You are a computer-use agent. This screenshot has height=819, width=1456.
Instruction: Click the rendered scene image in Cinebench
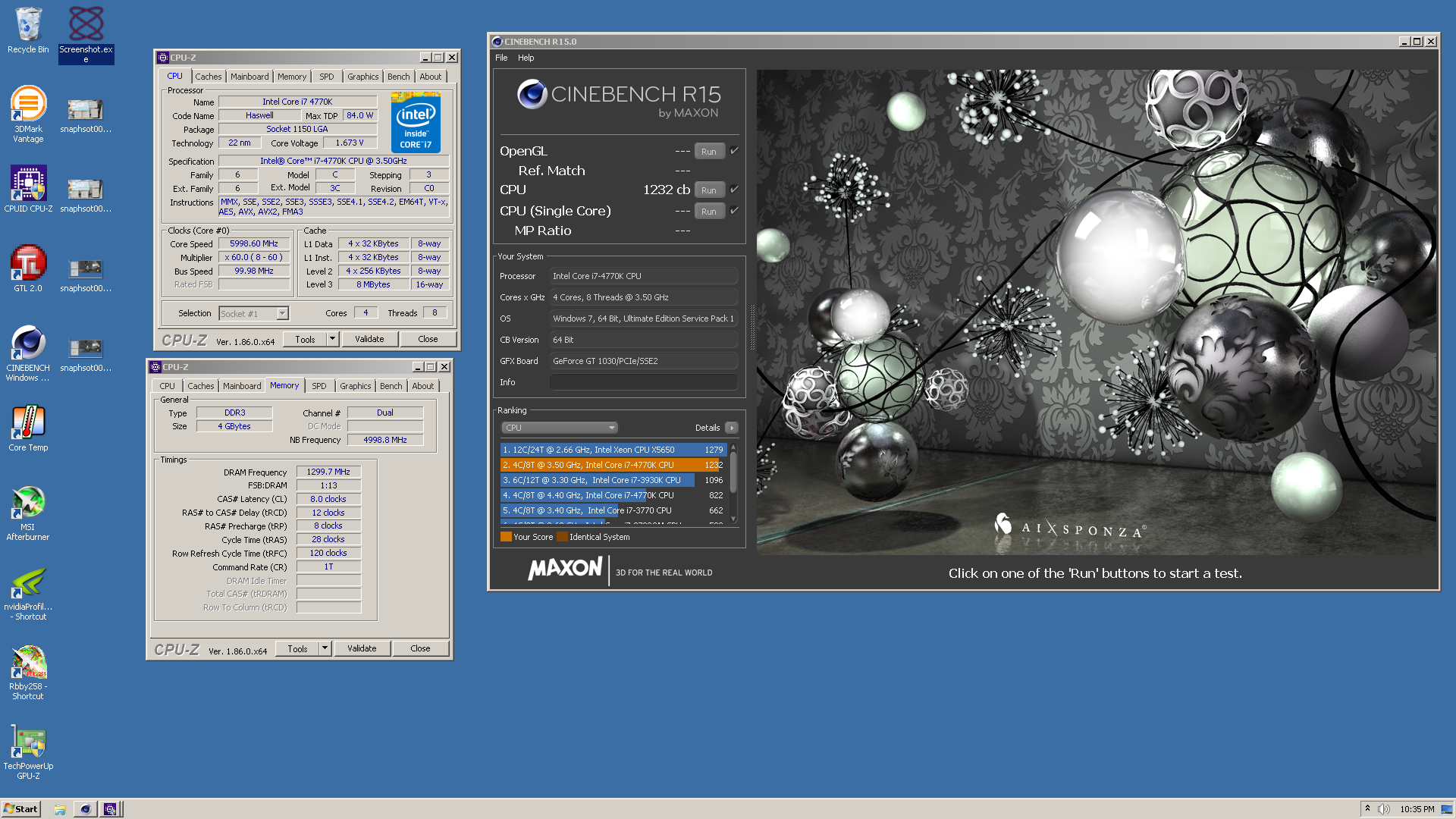pos(1096,312)
